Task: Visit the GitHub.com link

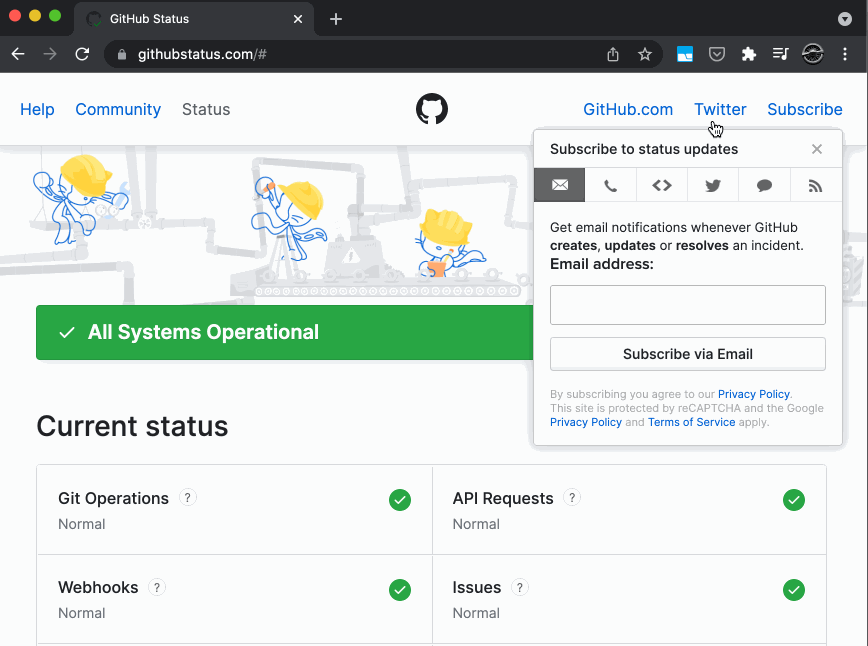Action: pyautogui.click(x=628, y=110)
